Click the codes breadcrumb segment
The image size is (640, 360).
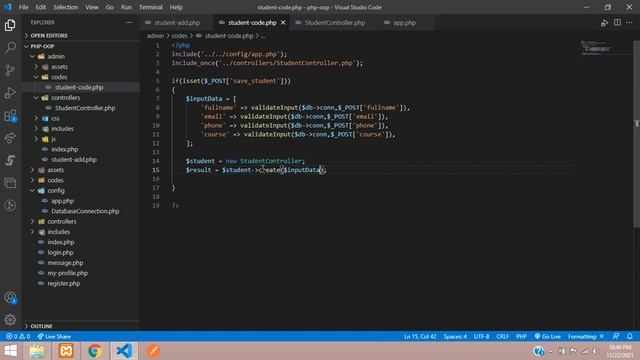(179, 36)
